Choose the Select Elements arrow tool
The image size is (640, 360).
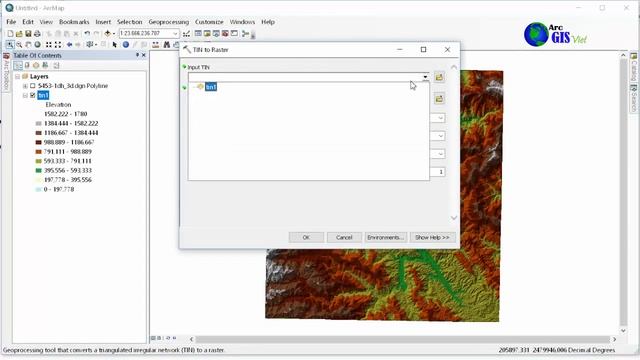pos(115,44)
